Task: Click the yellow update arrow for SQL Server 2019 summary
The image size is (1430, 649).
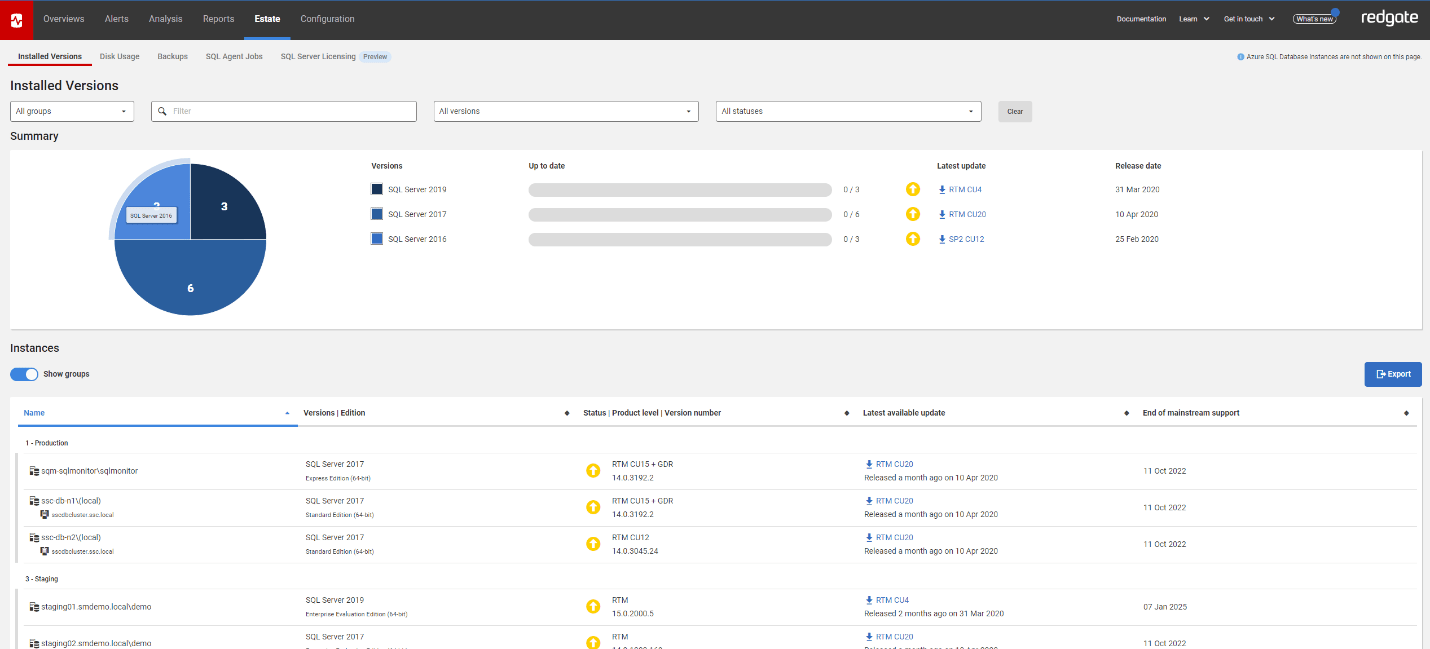Action: pos(912,189)
